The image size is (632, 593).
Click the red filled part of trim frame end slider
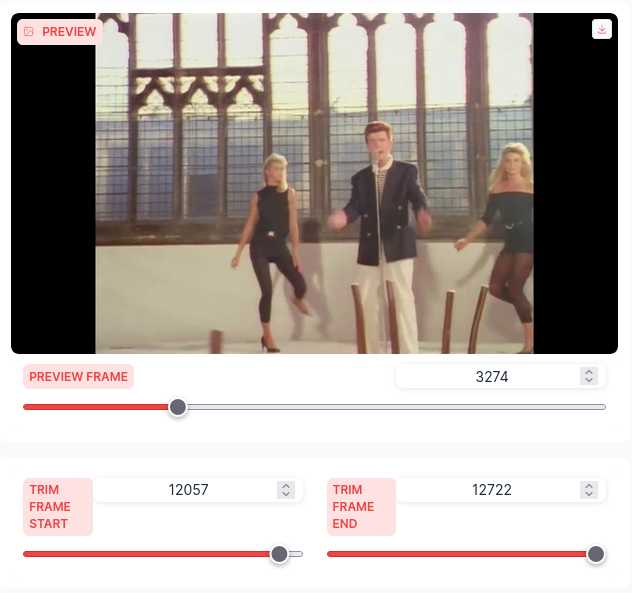(457, 554)
